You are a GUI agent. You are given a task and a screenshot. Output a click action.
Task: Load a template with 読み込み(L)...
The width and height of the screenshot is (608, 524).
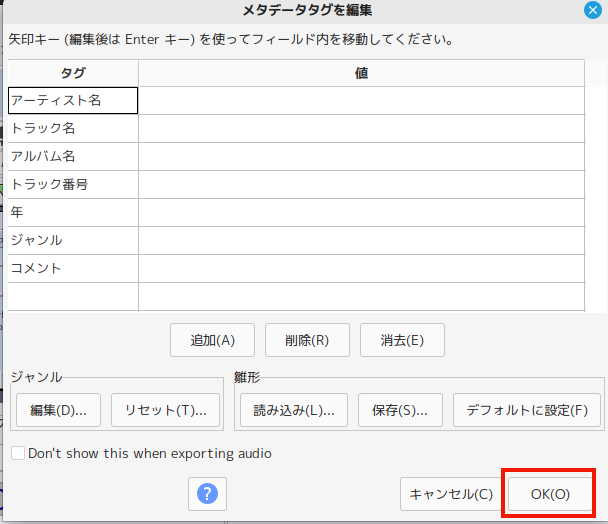pyautogui.click(x=293, y=409)
